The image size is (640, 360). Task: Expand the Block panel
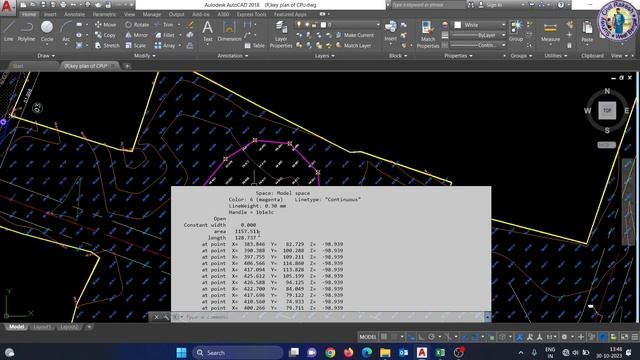point(398,56)
